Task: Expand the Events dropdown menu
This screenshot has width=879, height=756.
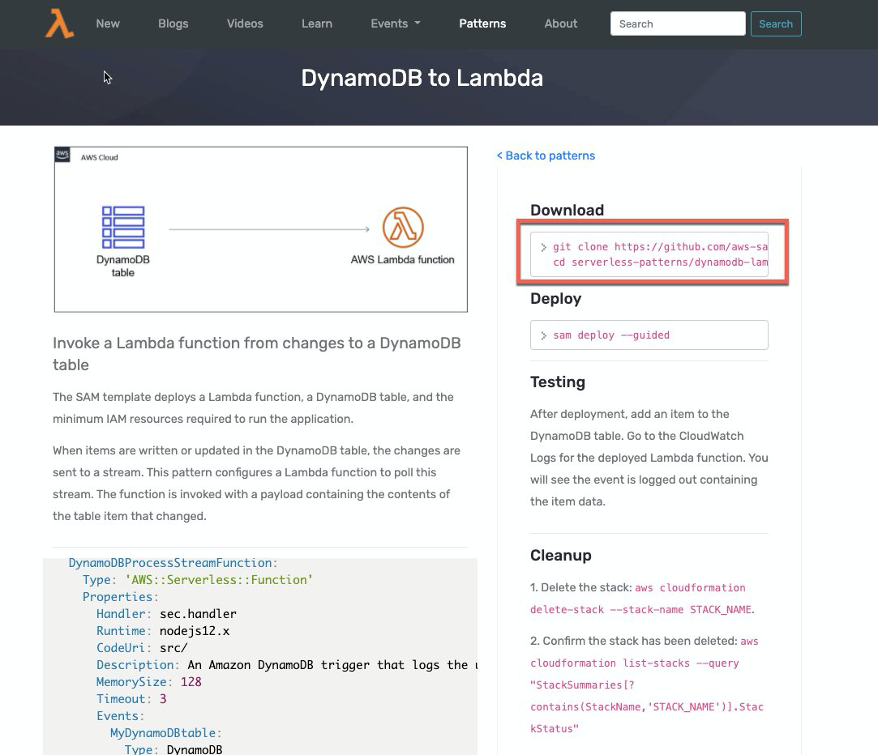Action: tap(395, 24)
